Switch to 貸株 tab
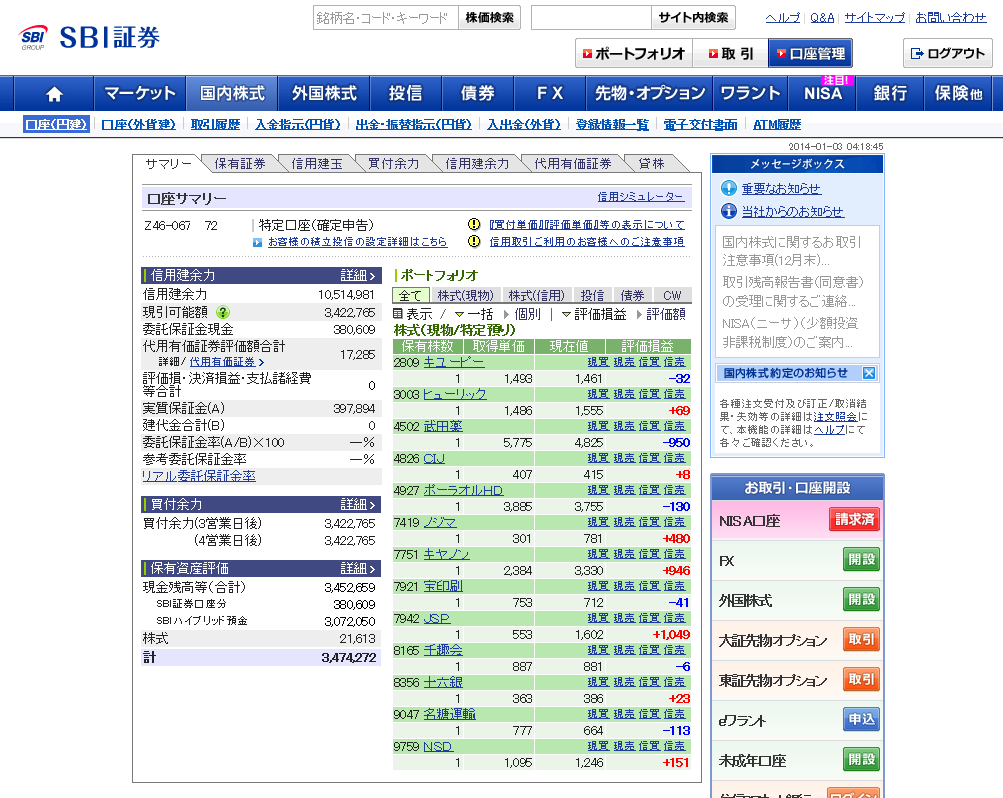Viewport: 1003px width, 798px height. pyautogui.click(x=651, y=164)
